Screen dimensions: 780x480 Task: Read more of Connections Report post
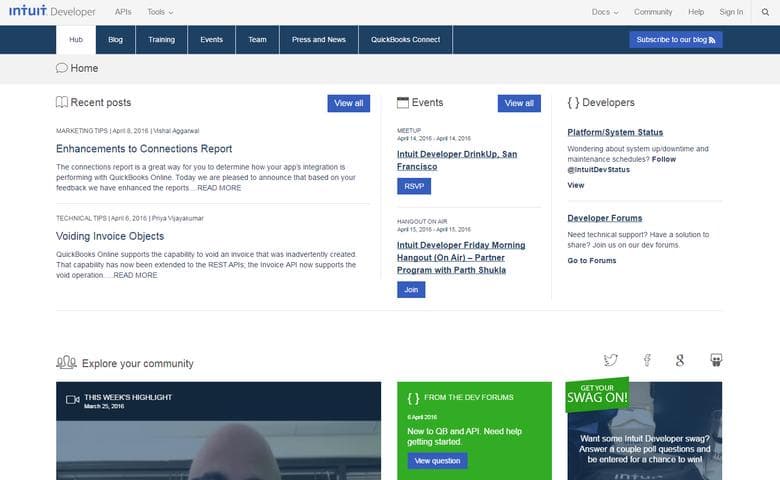219,188
